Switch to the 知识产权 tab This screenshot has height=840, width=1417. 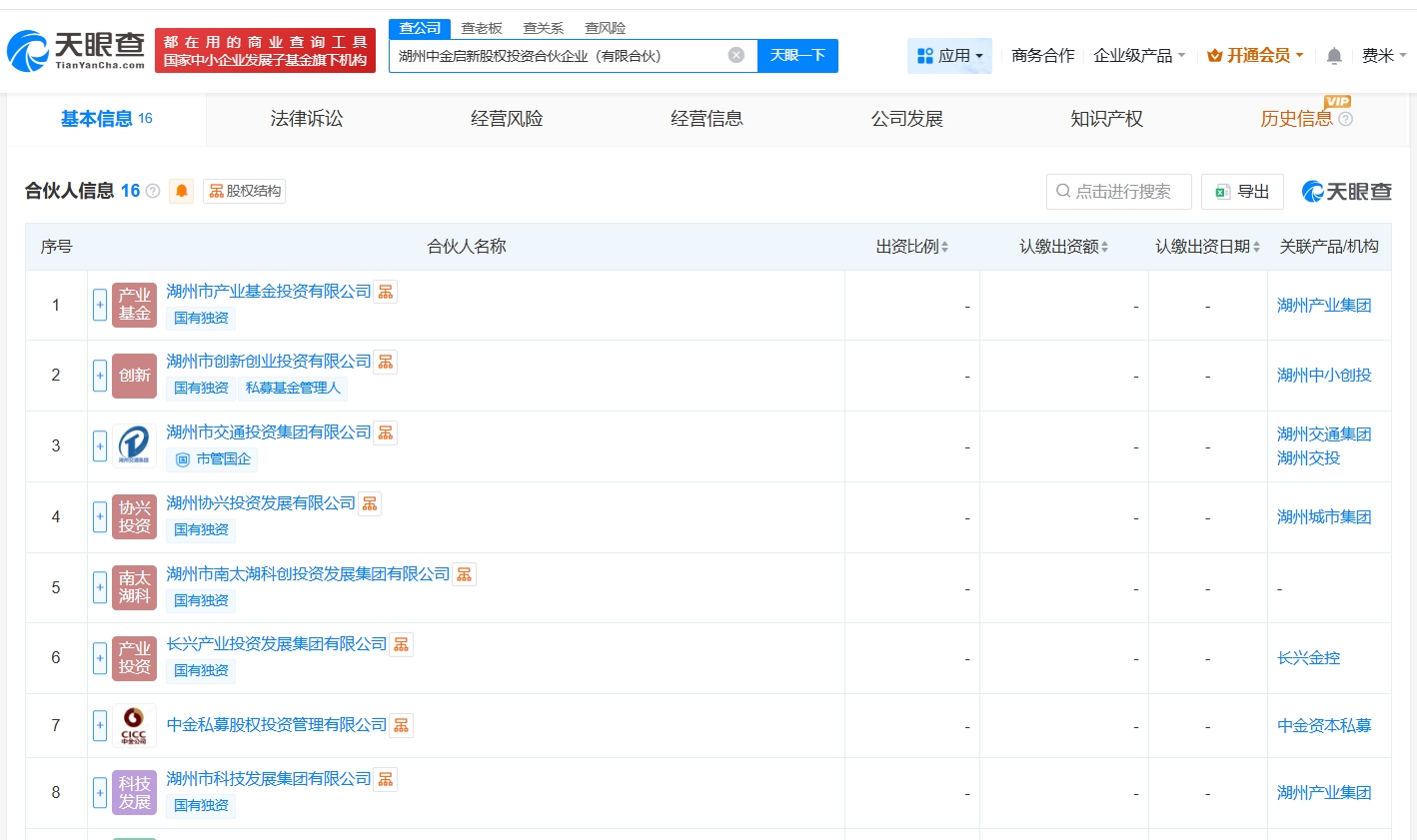1106,119
